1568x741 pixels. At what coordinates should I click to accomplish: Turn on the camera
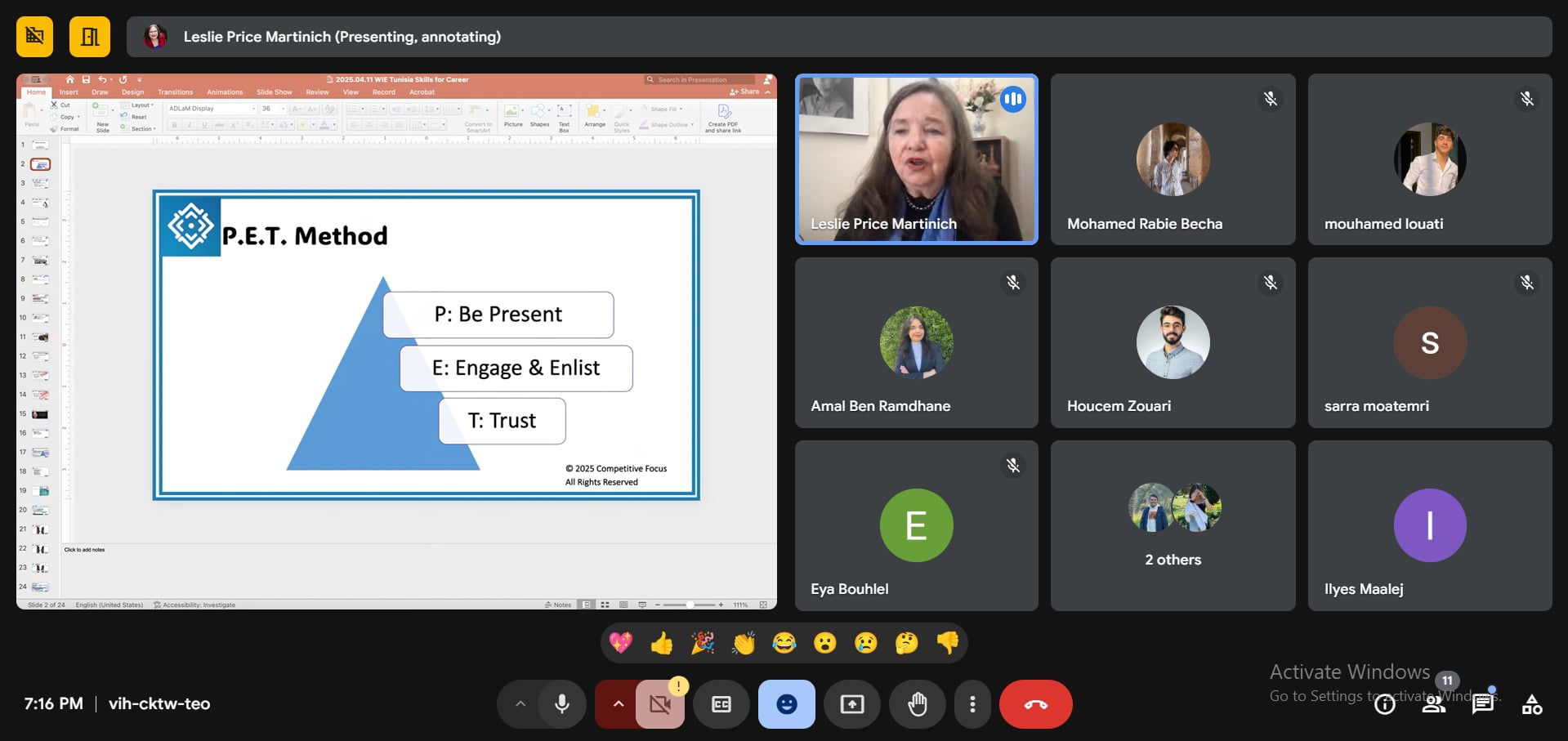660,704
